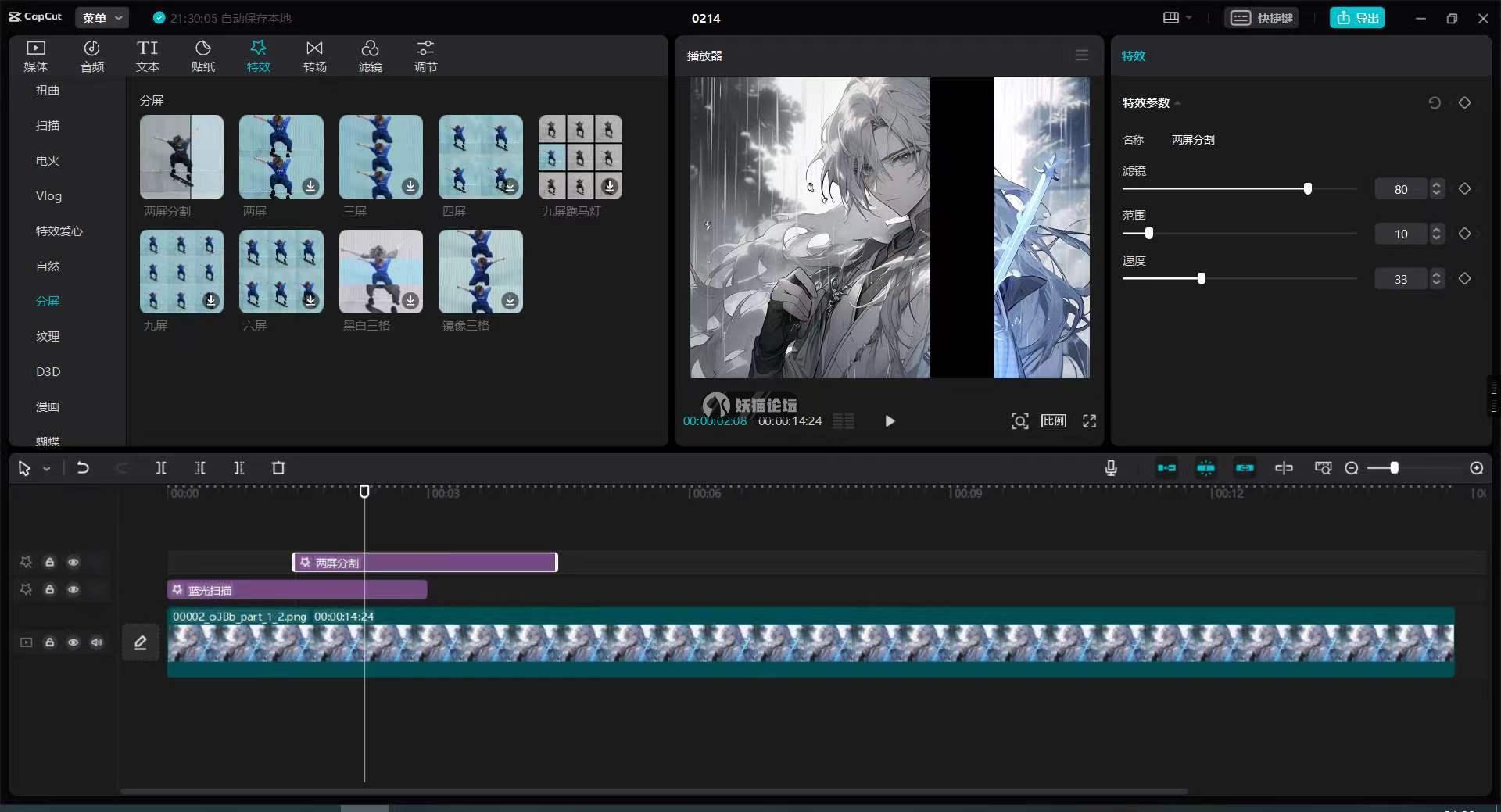Screen dimensions: 1501x812
Task: Hide the 两屏分割 effect track
Action: pos(73,563)
